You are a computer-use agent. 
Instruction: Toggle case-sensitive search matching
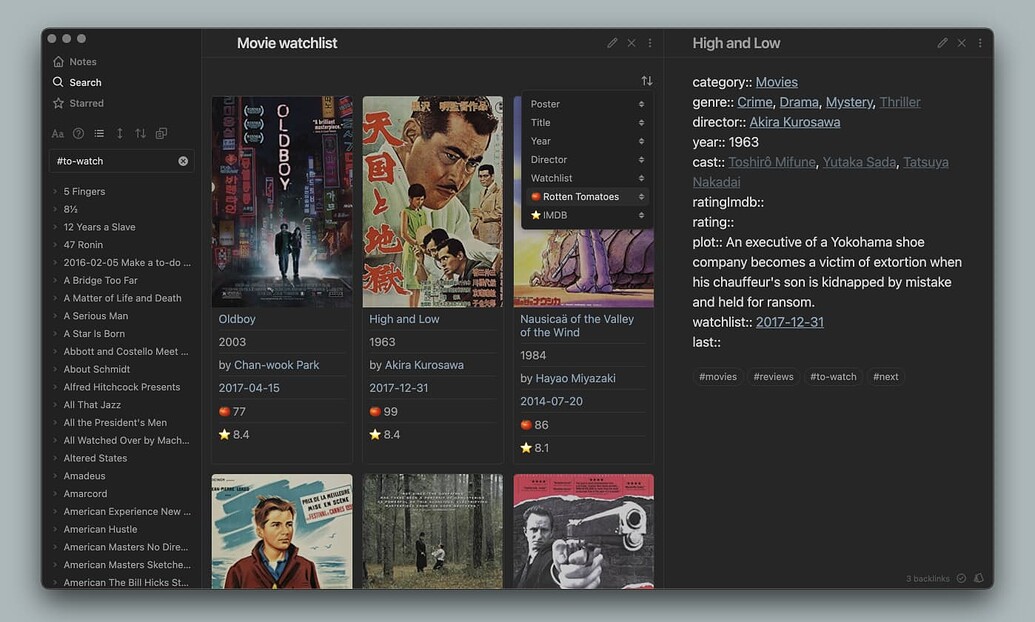pyautogui.click(x=57, y=133)
